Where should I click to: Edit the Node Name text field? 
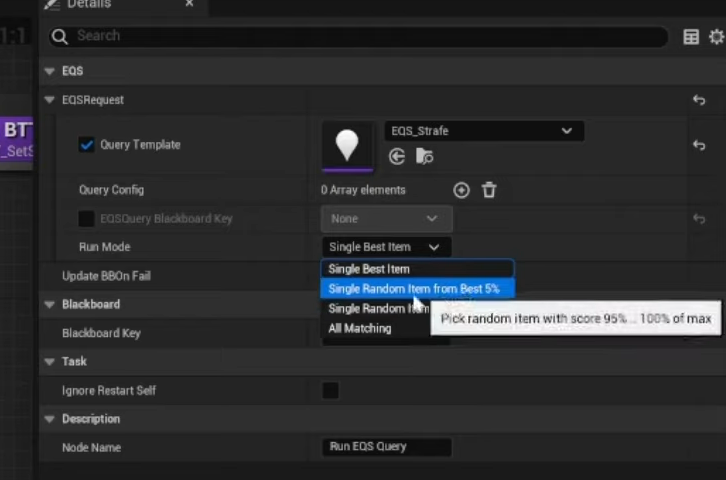click(387, 447)
